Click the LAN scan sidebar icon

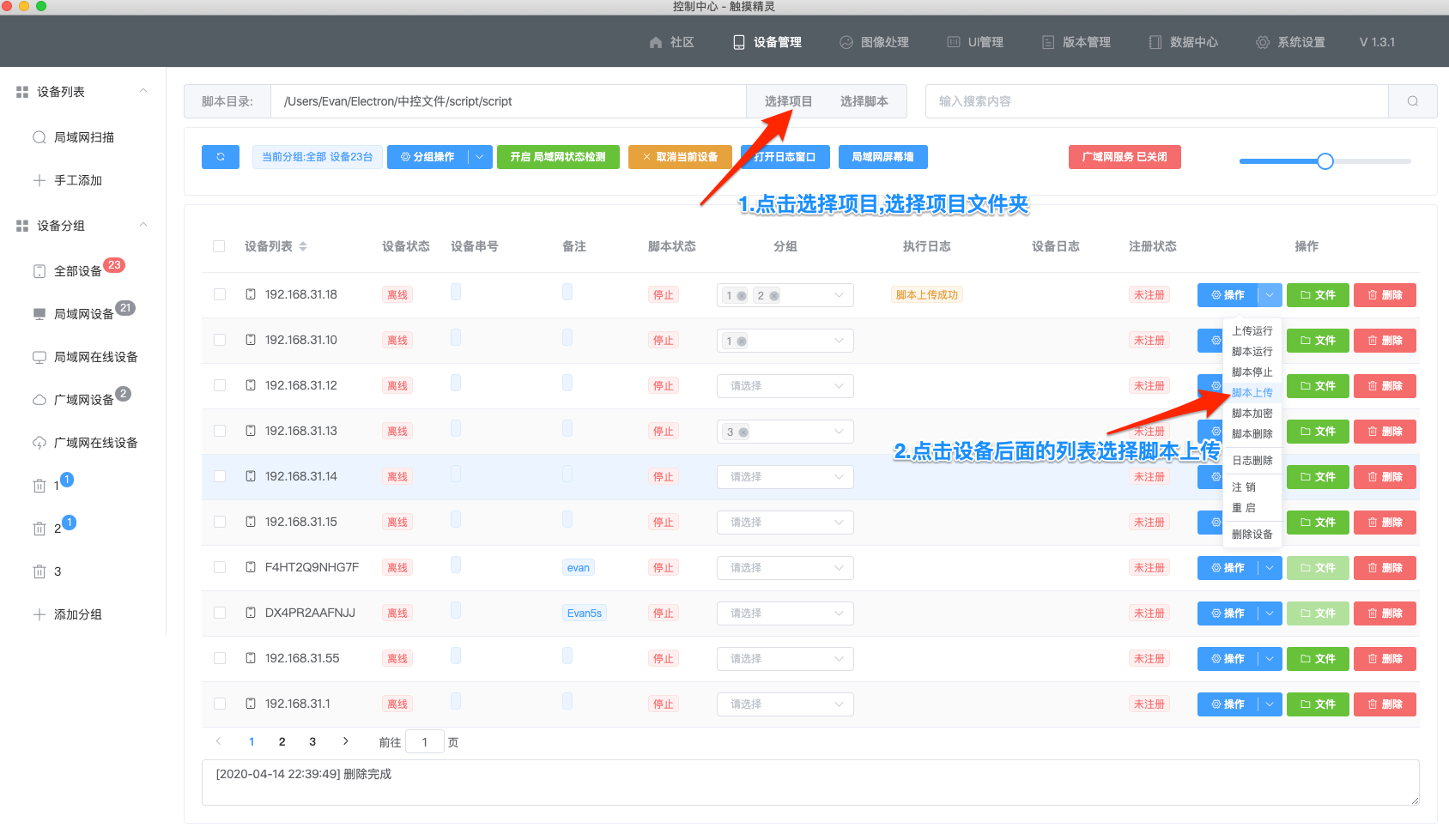click(39, 137)
